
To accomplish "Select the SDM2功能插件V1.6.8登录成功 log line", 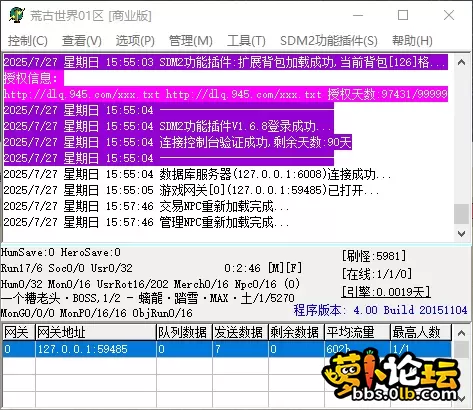I will tap(169, 126).
